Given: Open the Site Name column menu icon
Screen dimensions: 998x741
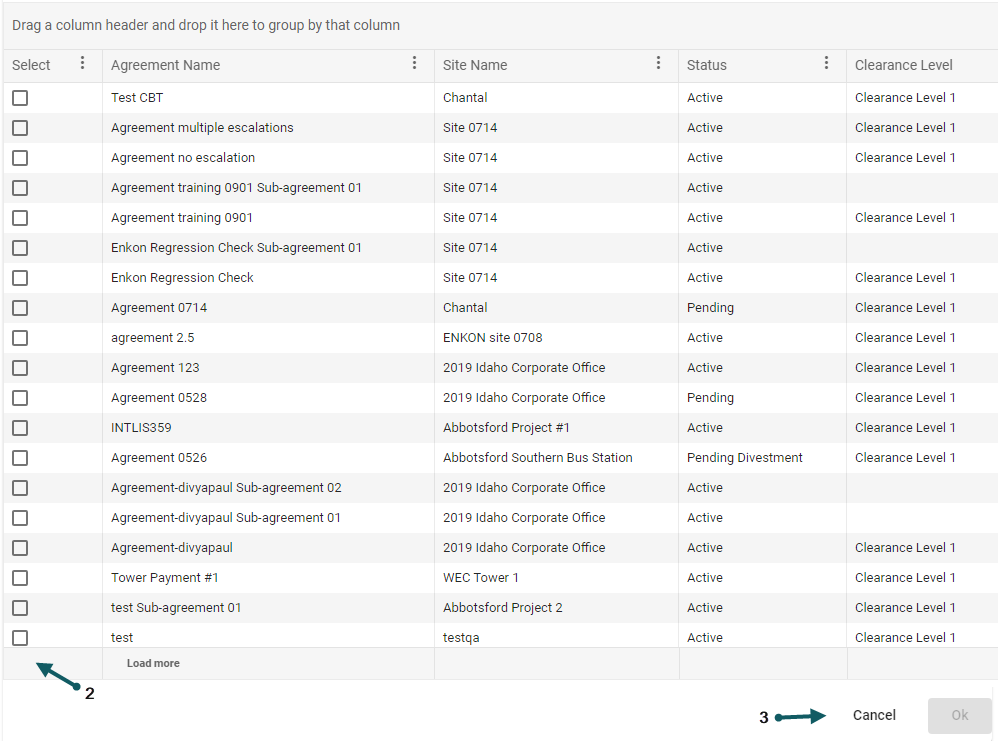Looking at the screenshot, I should click(x=658, y=64).
